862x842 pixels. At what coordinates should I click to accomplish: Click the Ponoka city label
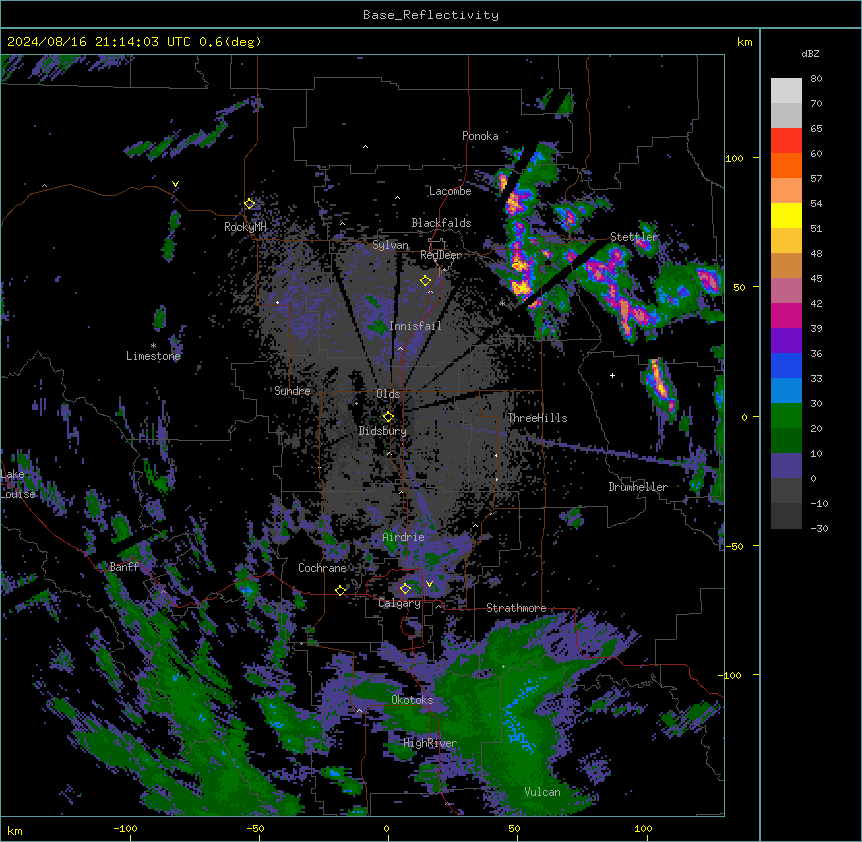[480, 136]
